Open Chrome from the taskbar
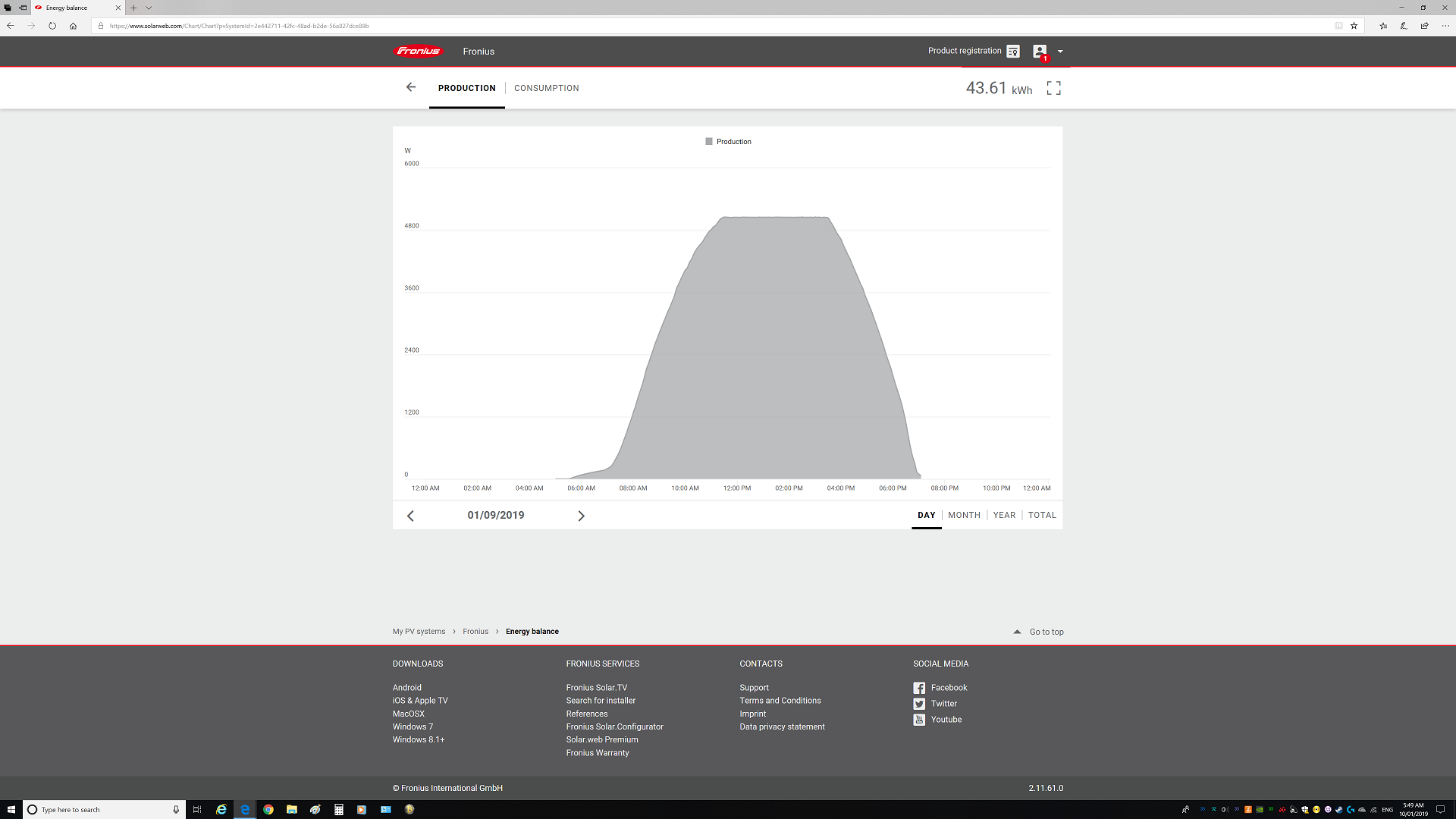Viewport: 1456px width, 819px height. [268, 809]
